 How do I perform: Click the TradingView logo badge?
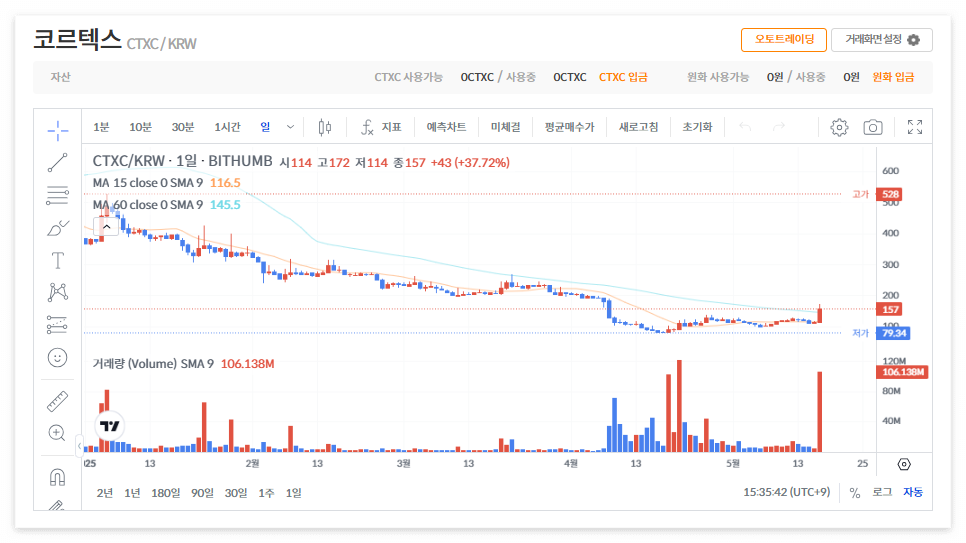point(110,426)
